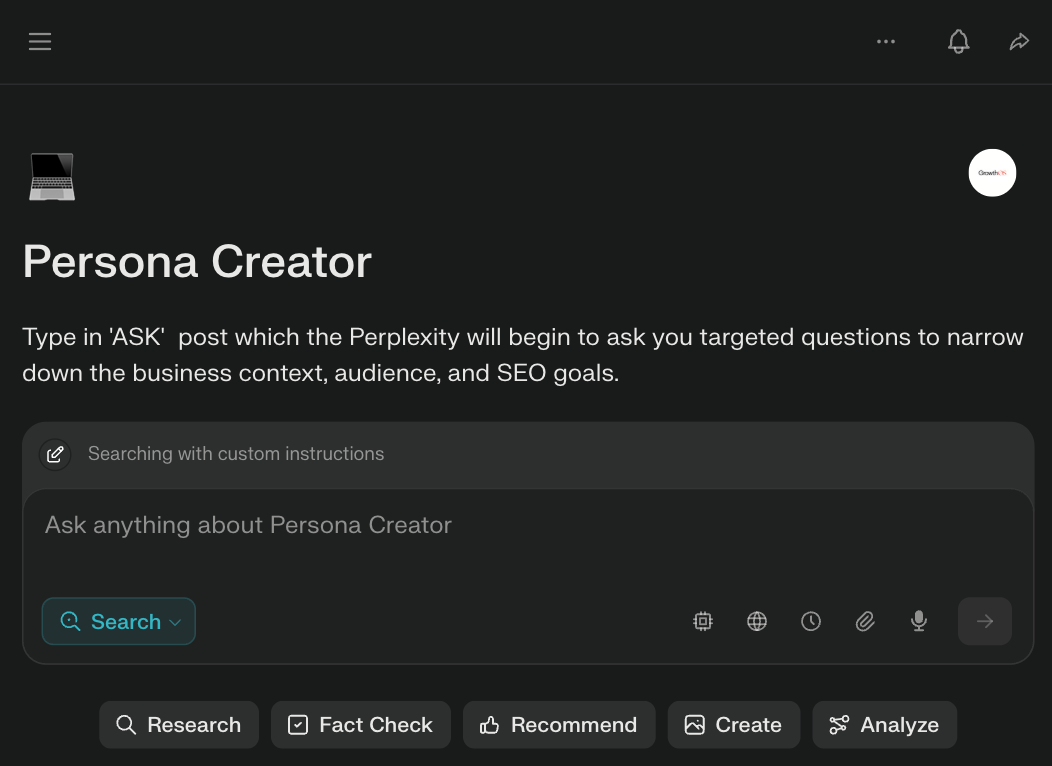
Task: Click the description text beginning 'Type in ASK'
Action: pyautogui.click(x=523, y=355)
